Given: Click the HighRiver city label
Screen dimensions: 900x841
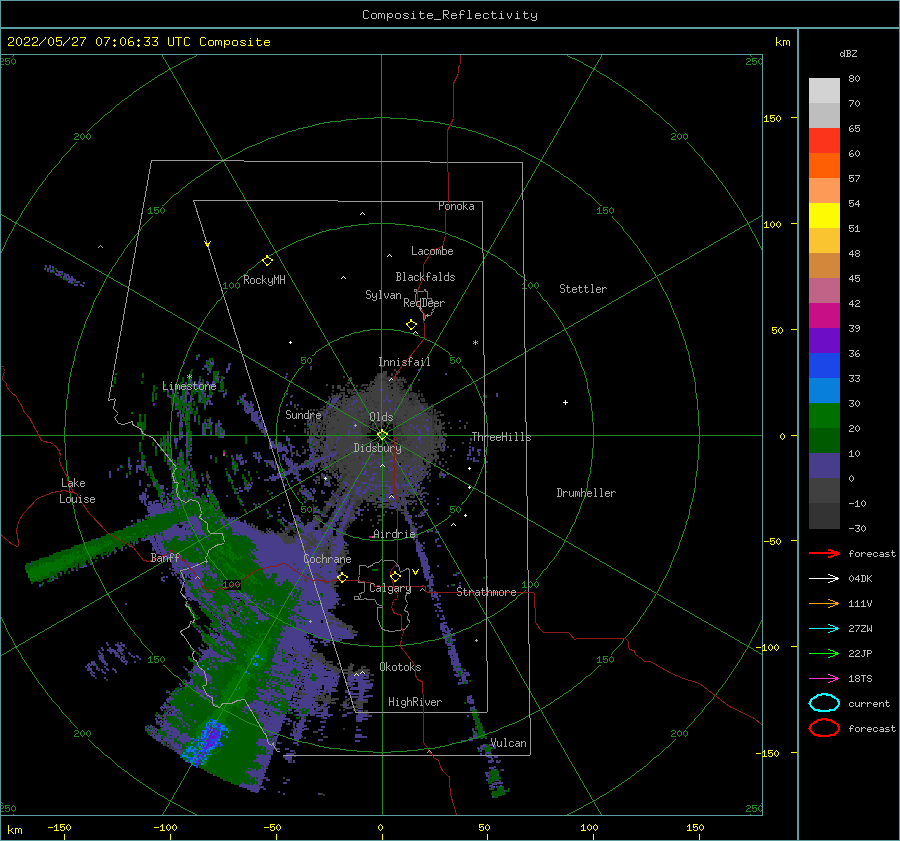Looking at the screenshot, I should (415, 702).
